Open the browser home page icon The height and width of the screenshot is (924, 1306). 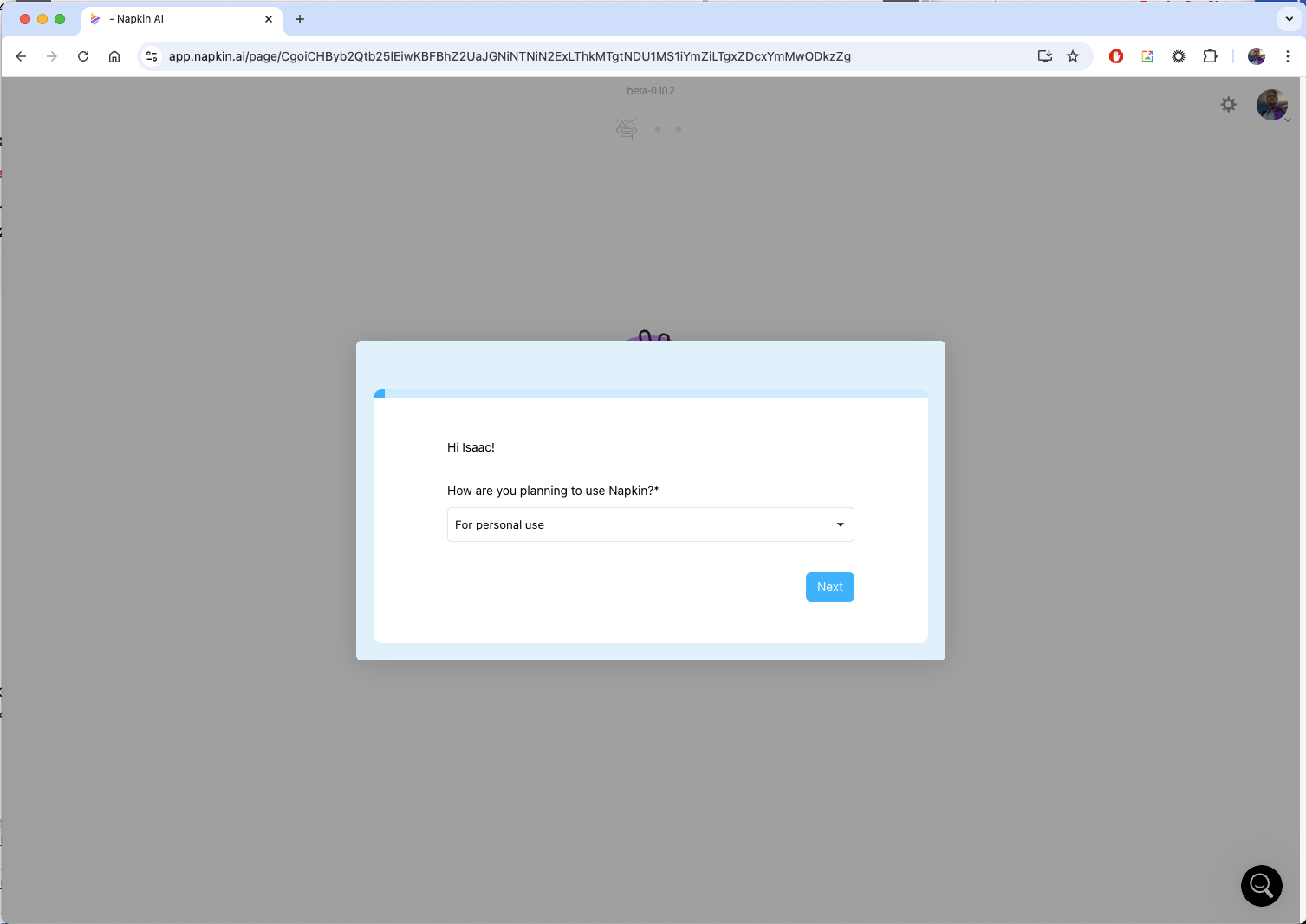tap(114, 56)
